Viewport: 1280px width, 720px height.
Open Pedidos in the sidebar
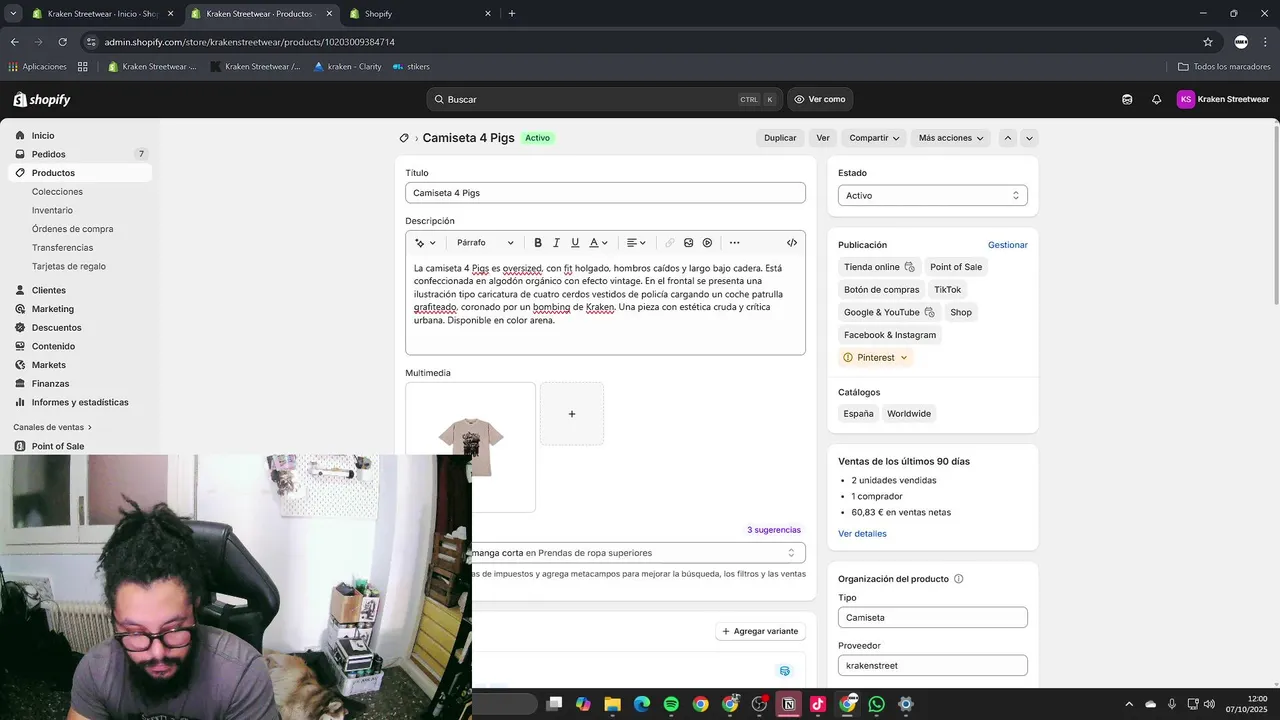tap(48, 154)
